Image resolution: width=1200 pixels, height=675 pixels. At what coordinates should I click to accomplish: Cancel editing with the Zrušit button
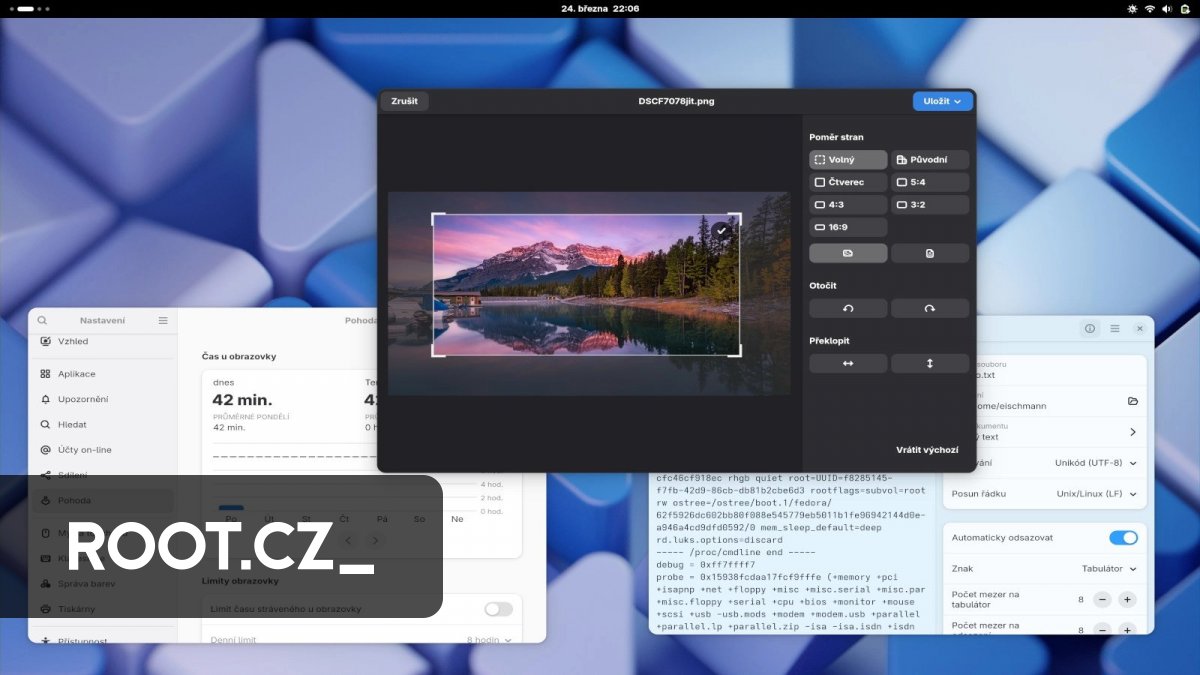[404, 101]
